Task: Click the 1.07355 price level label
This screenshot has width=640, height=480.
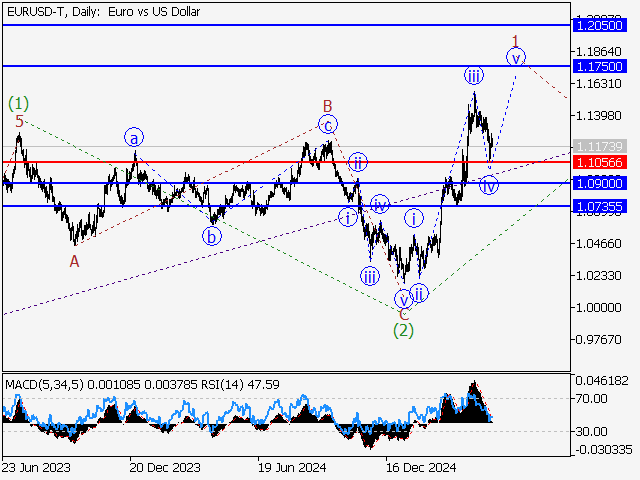Action: tap(600, 207)
